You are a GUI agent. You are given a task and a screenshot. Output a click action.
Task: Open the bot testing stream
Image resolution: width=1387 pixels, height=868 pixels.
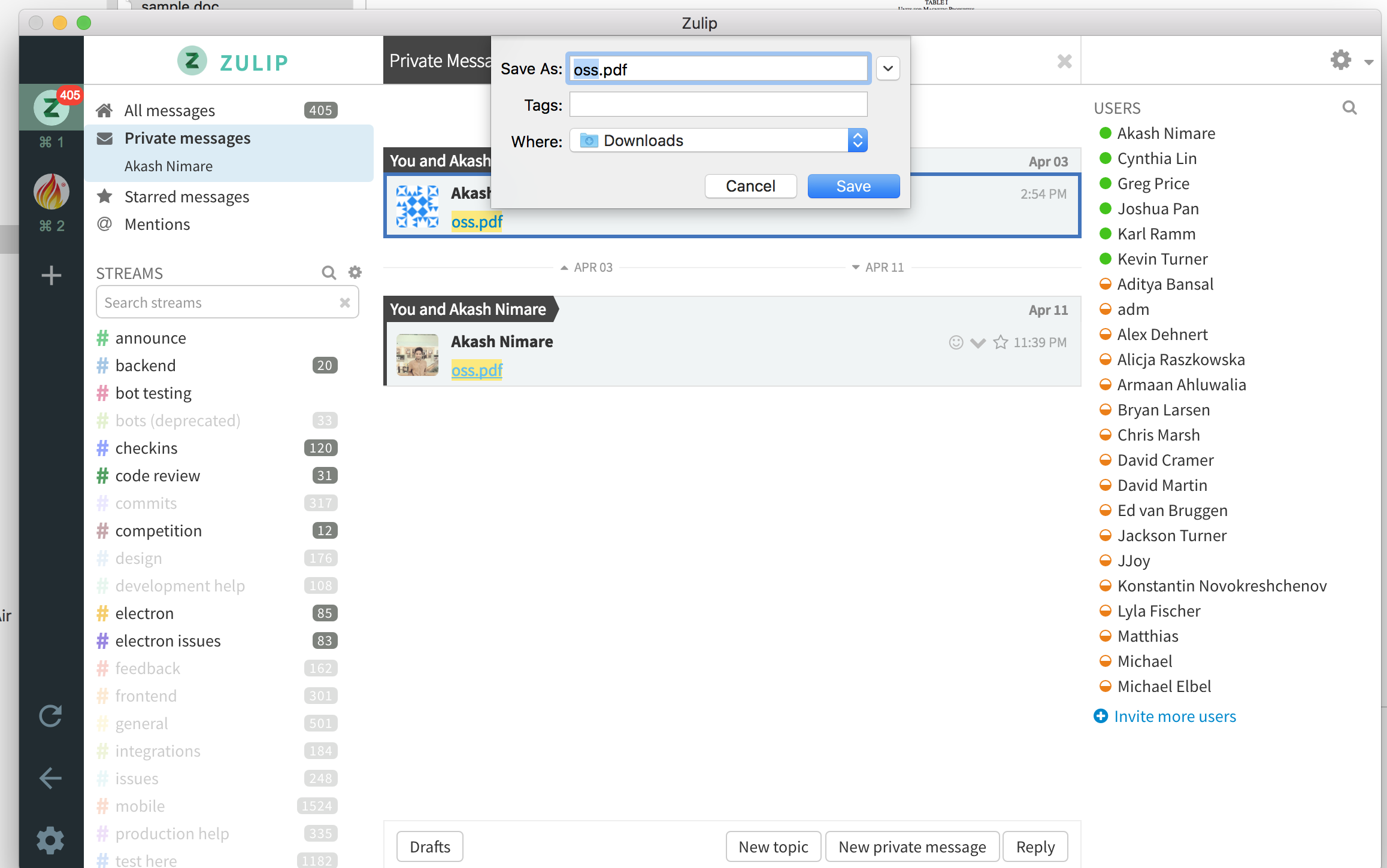click(x=153, y=393)
